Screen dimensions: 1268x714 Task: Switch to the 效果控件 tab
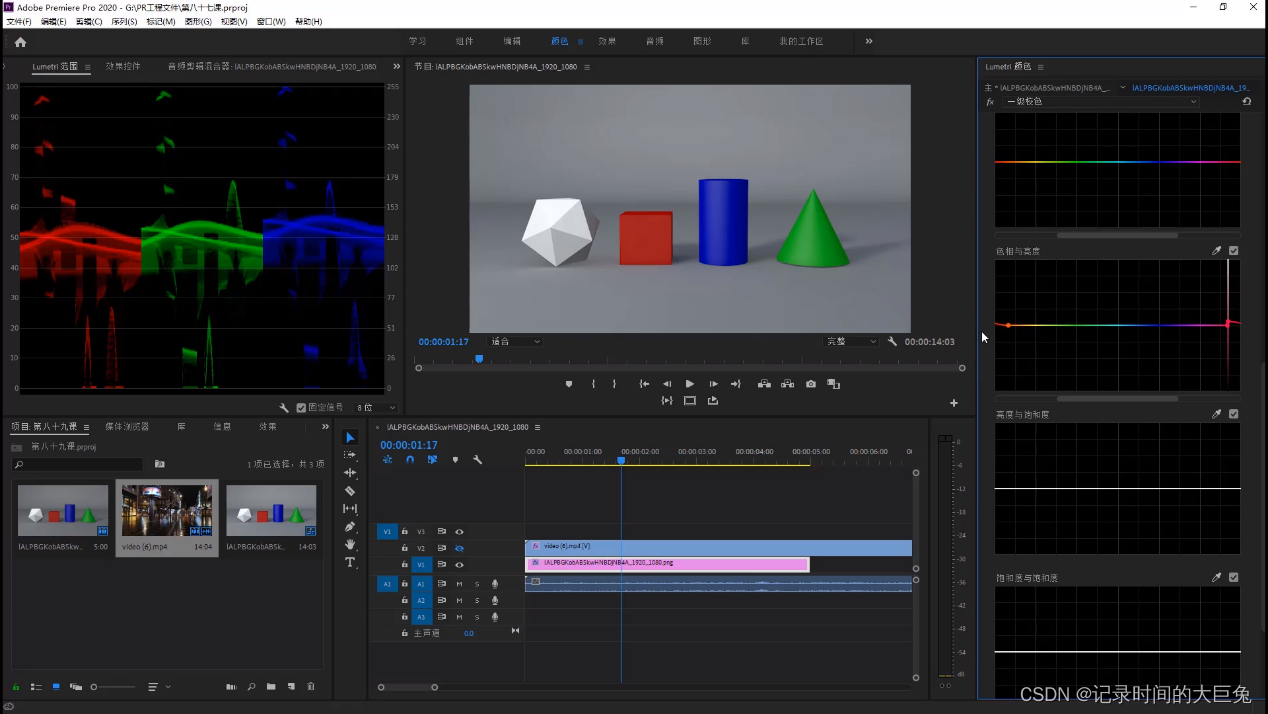pos(123,67)
